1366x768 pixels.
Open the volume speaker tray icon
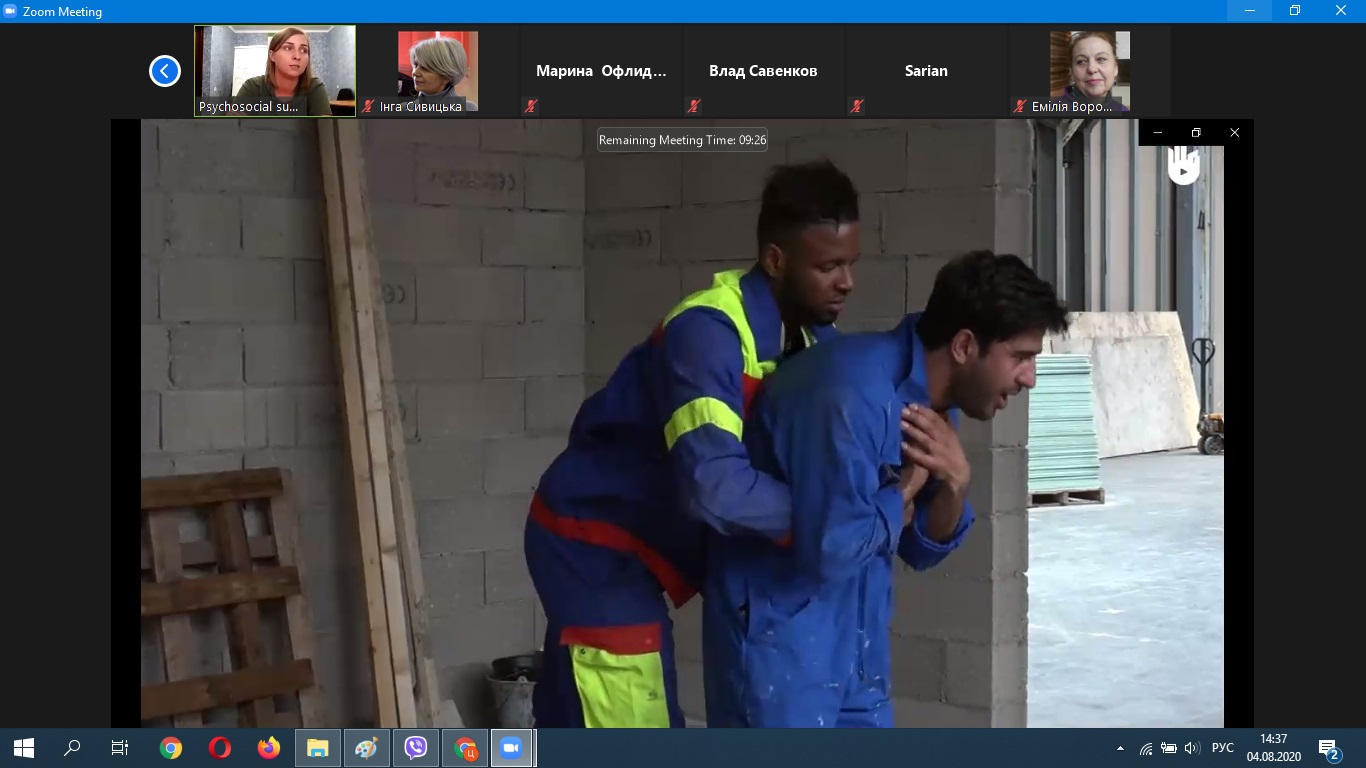1191,748
